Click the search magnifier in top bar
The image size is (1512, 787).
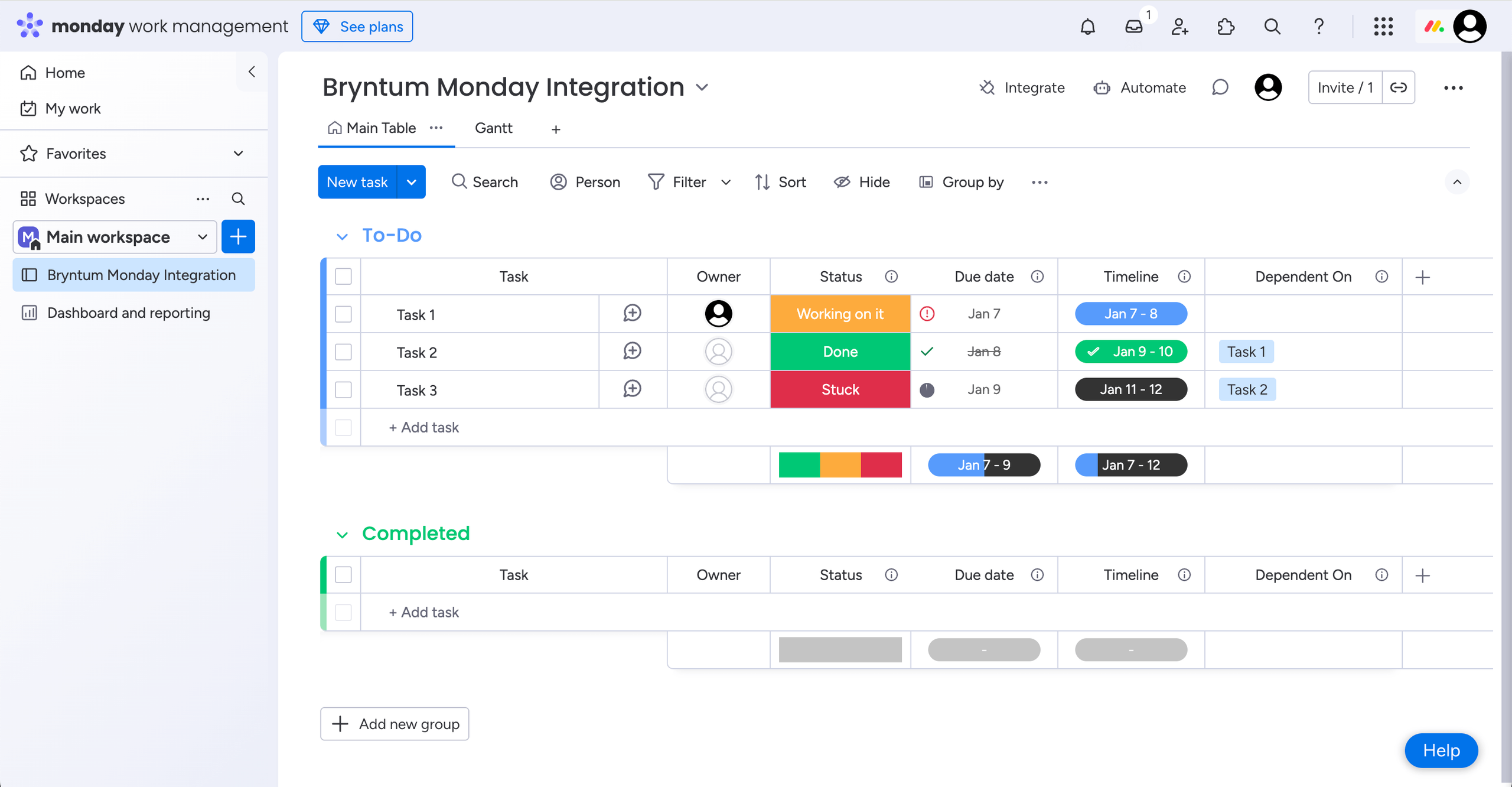point(1272,27)
